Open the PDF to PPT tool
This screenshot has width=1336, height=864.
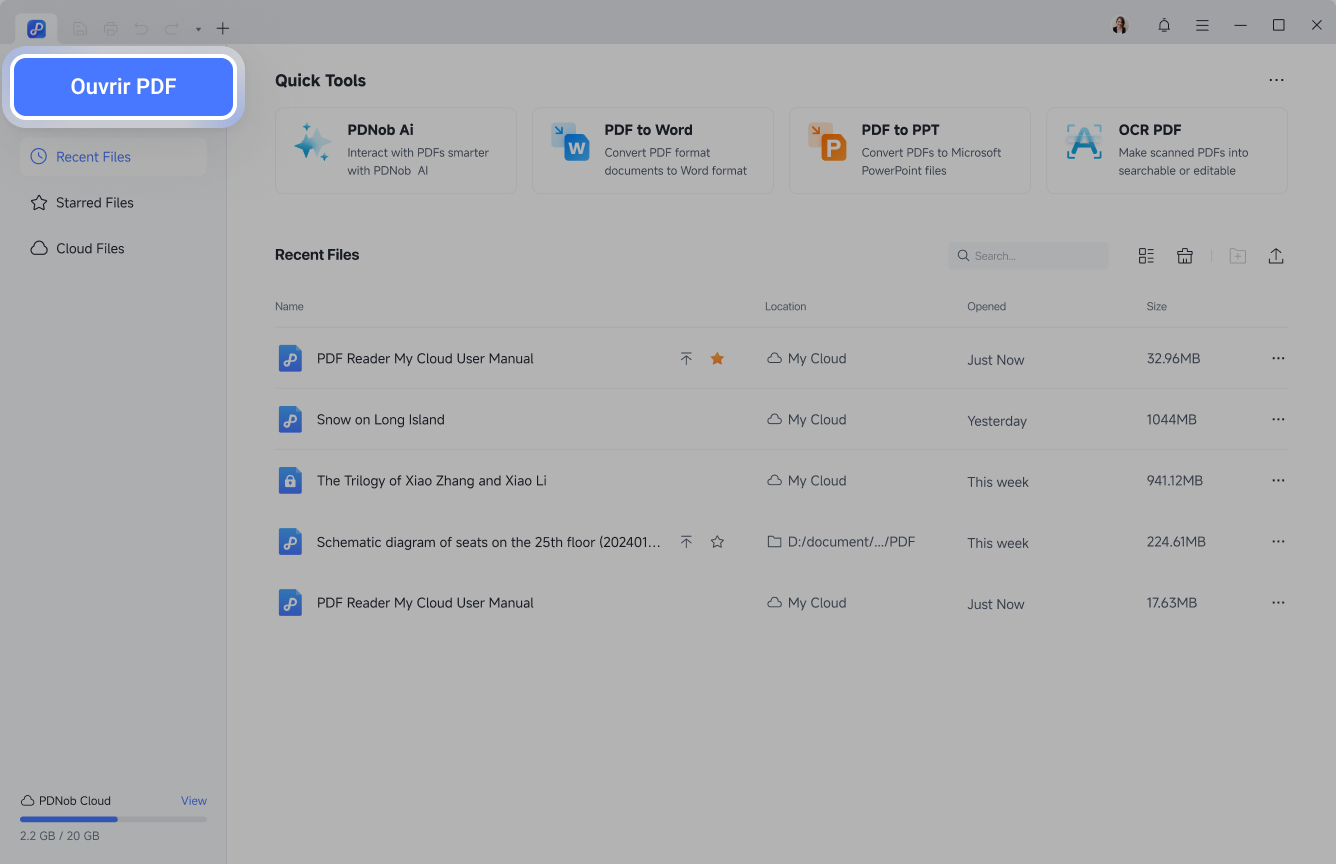point(910,151)
